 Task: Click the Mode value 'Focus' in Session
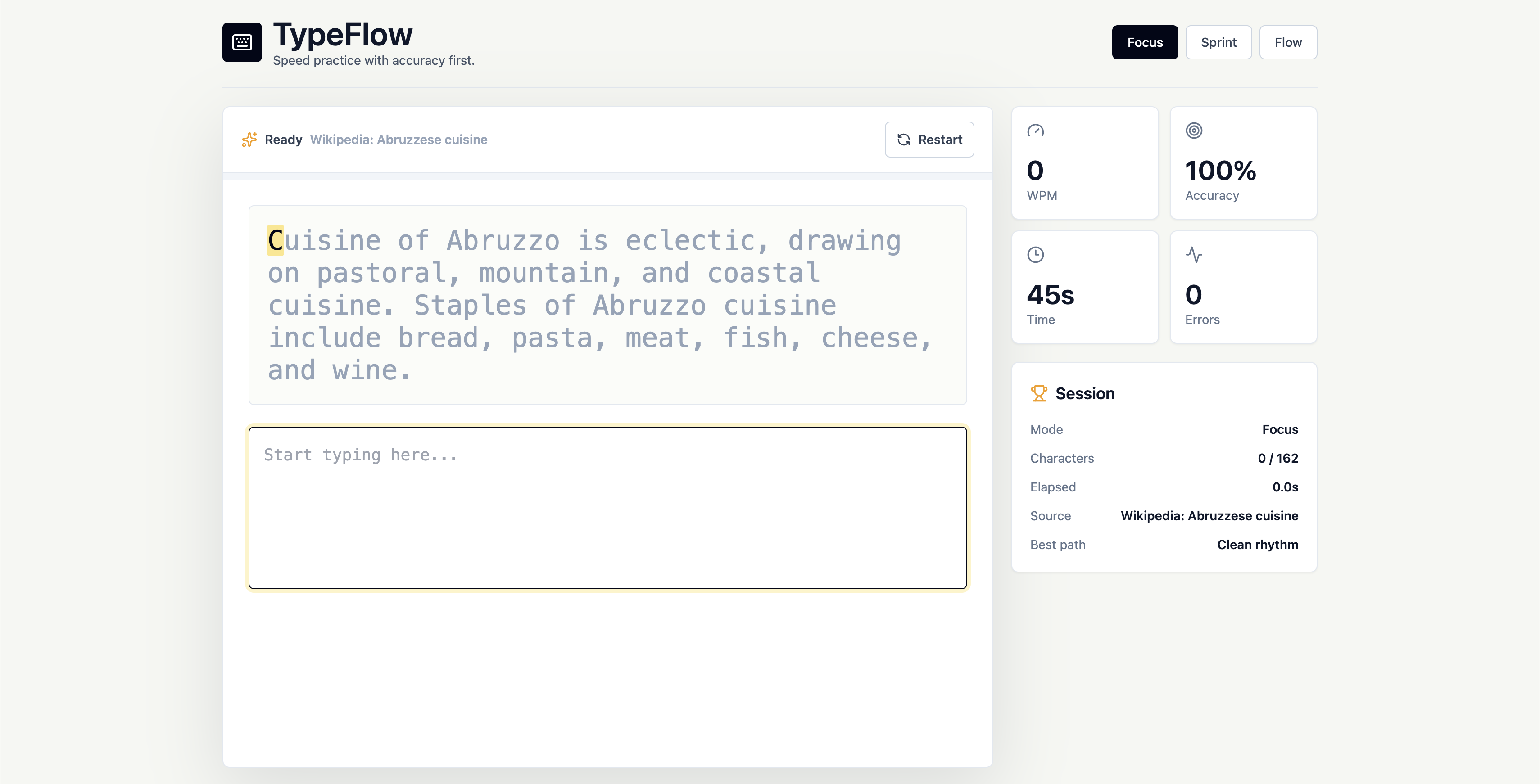pos(1280,430)
